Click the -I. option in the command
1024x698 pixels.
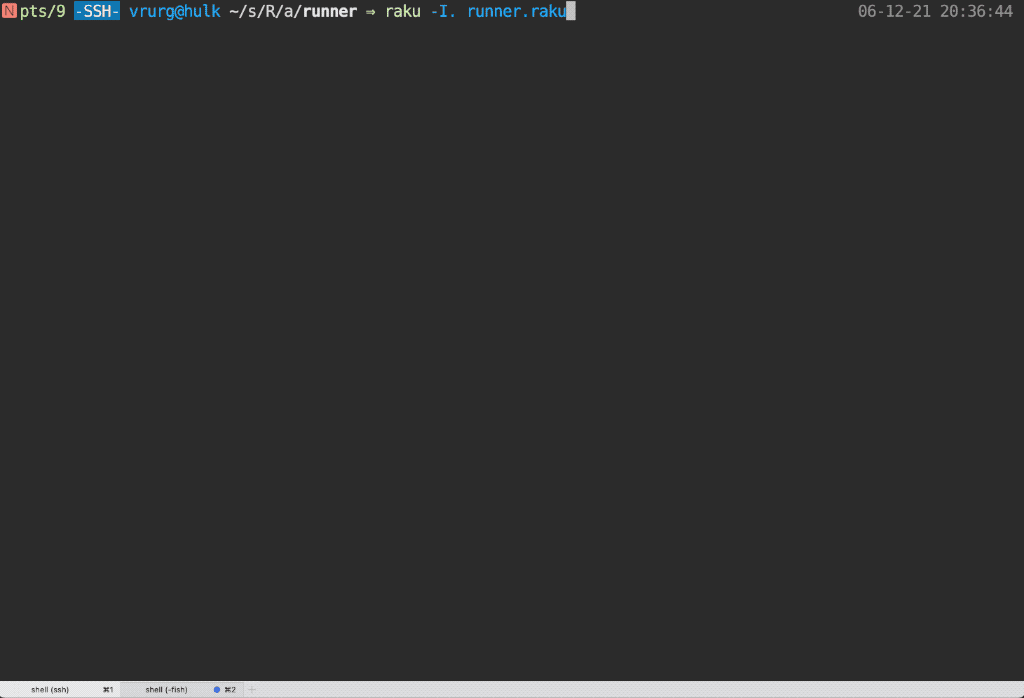click(x=444, y=11)
